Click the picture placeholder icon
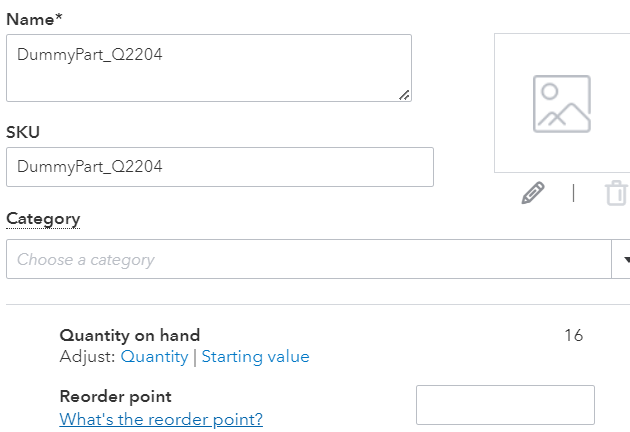630x432 pixels. point(561,104)
